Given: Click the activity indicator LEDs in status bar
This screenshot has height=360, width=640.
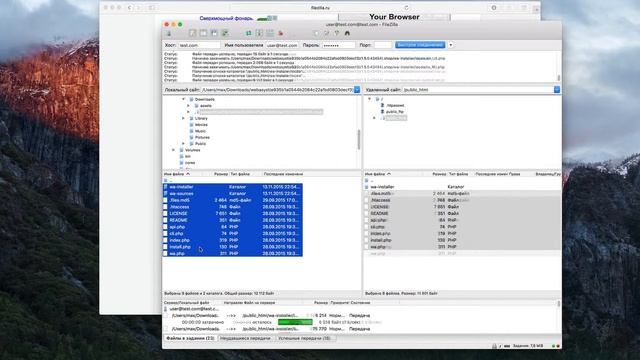Looking at the screenshot, I should tap(556, 346).
